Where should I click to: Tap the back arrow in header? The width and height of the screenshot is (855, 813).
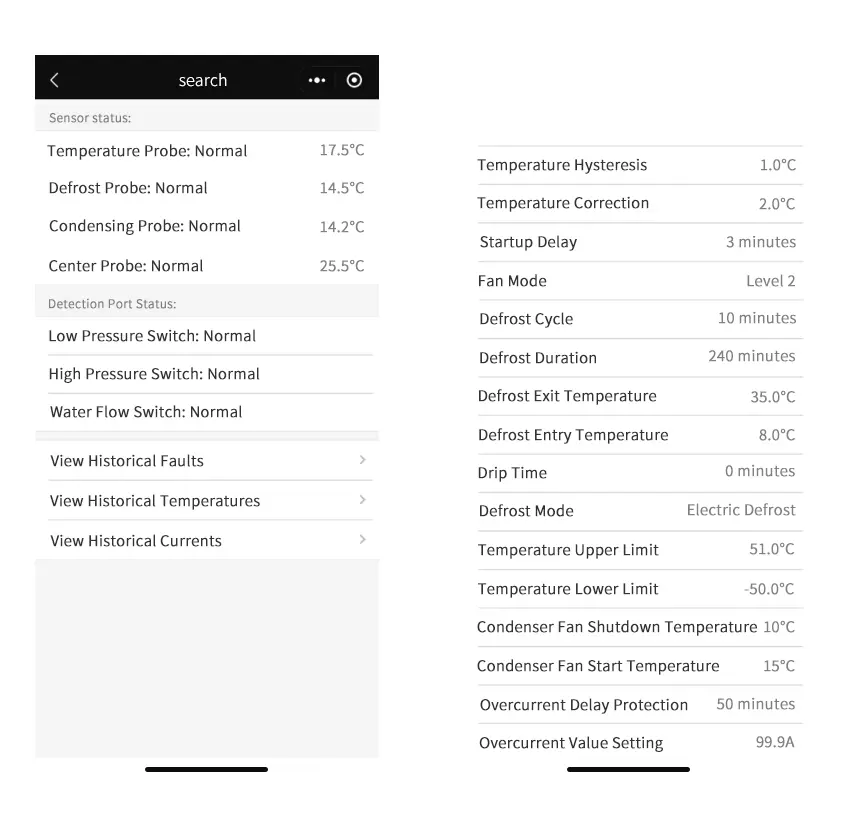coord(54,80)
